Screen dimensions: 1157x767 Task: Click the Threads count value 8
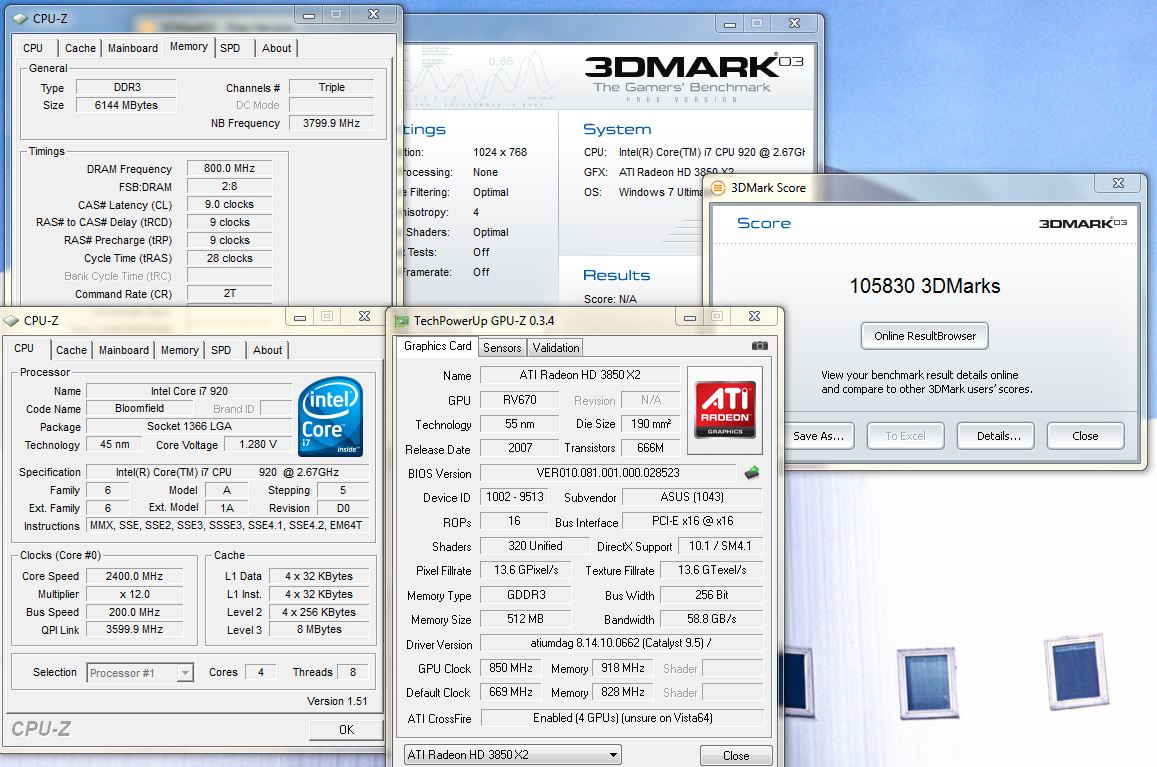point(353,672)
